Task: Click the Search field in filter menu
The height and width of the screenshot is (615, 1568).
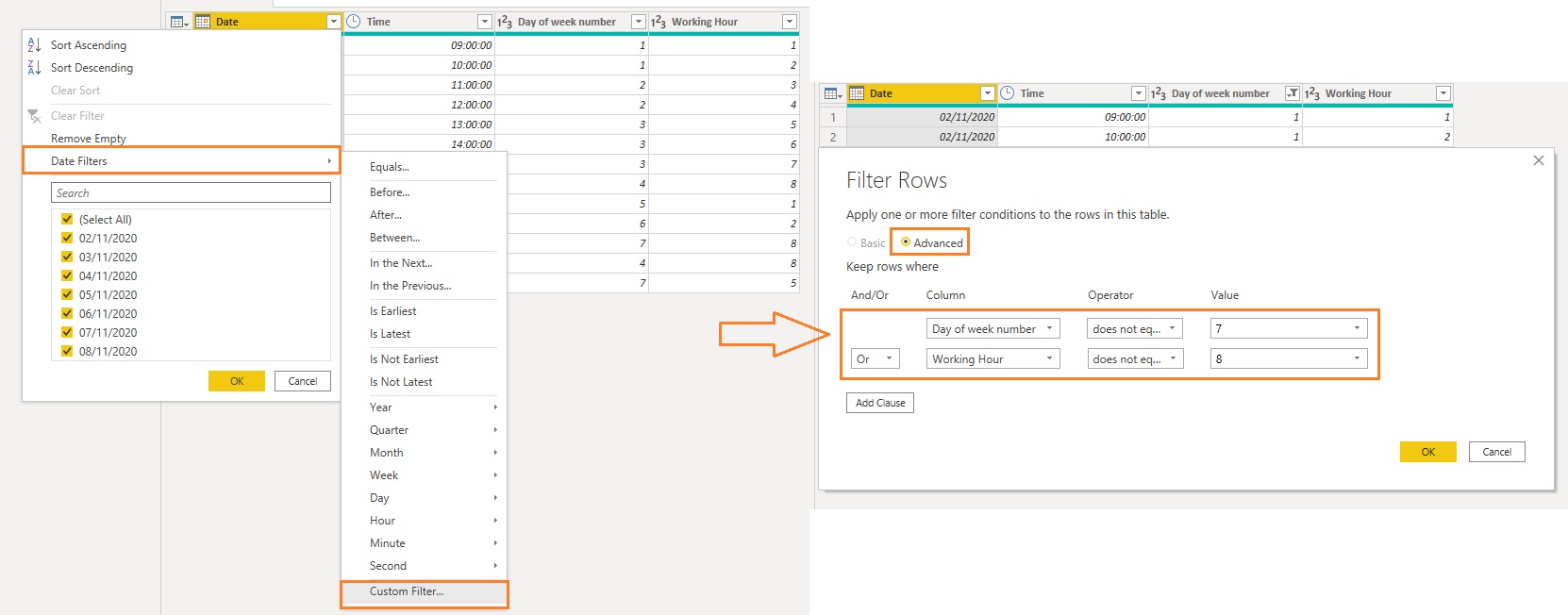Action: tap(191, 192)
